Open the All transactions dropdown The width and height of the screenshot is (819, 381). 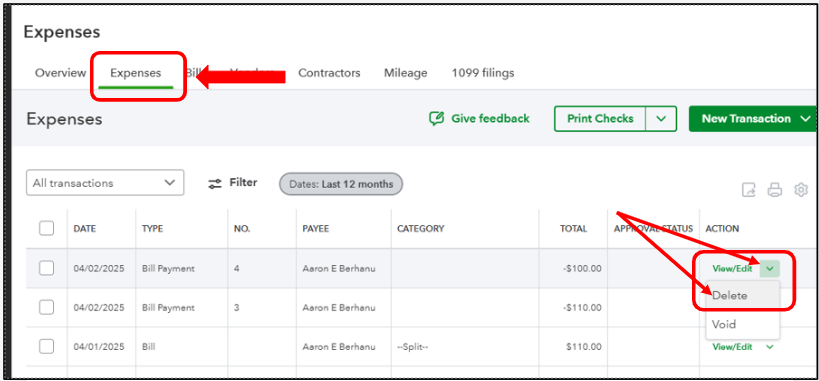tap(105, 183)
